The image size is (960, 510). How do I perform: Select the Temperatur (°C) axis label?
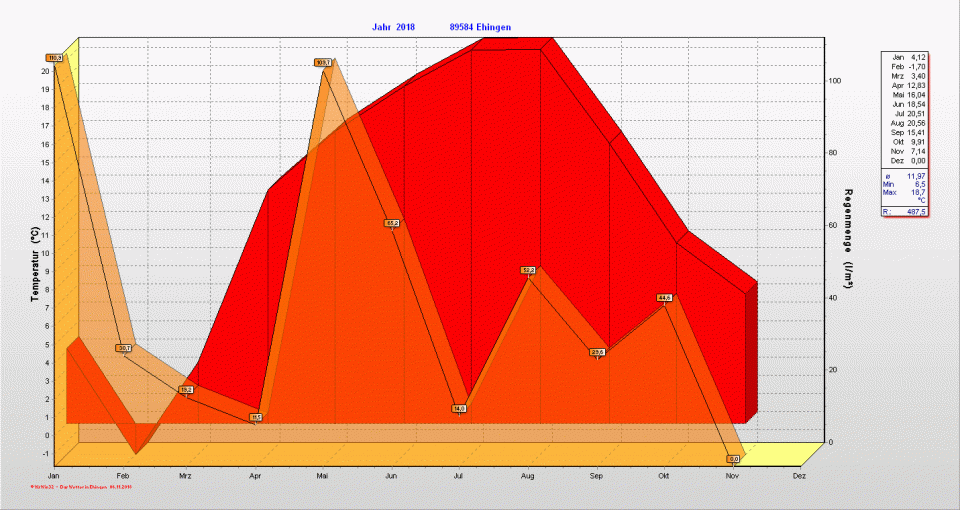(34, 265)
